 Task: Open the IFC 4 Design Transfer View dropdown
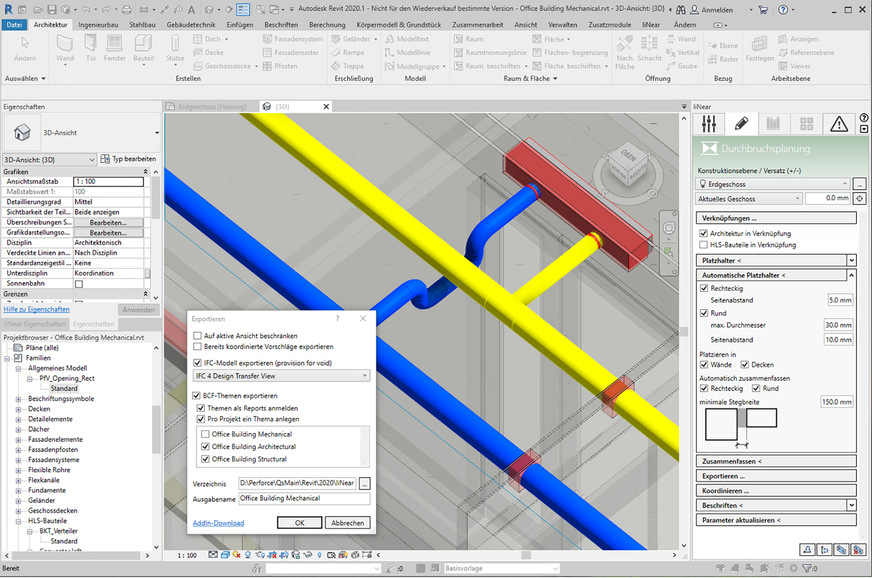pyautogui.click(x=280, y=376)
